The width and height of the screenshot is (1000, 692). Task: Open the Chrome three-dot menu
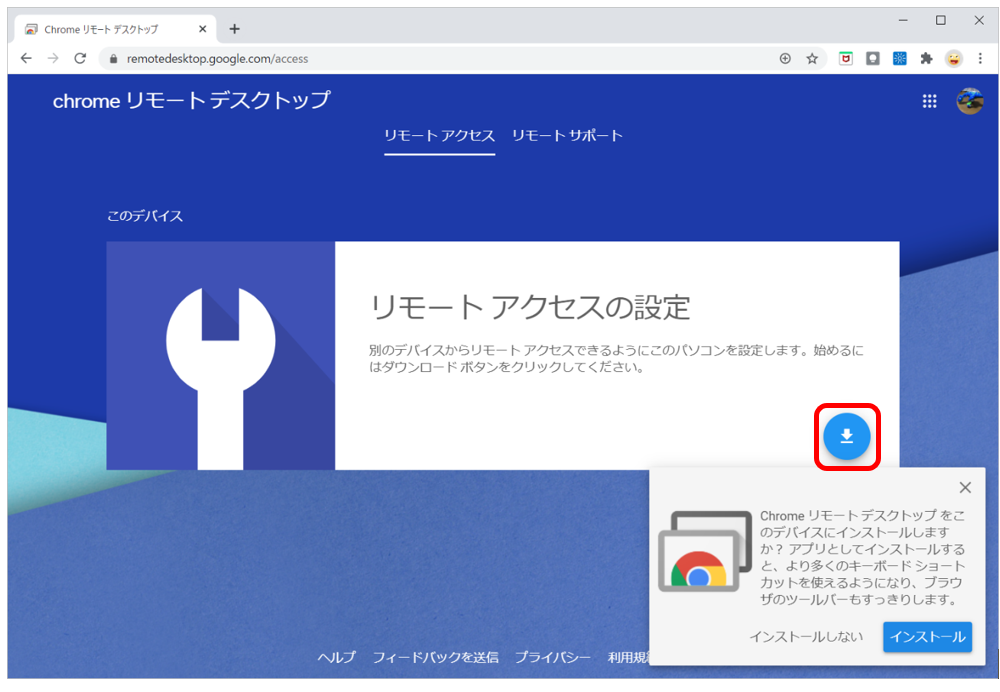[980, 59]
